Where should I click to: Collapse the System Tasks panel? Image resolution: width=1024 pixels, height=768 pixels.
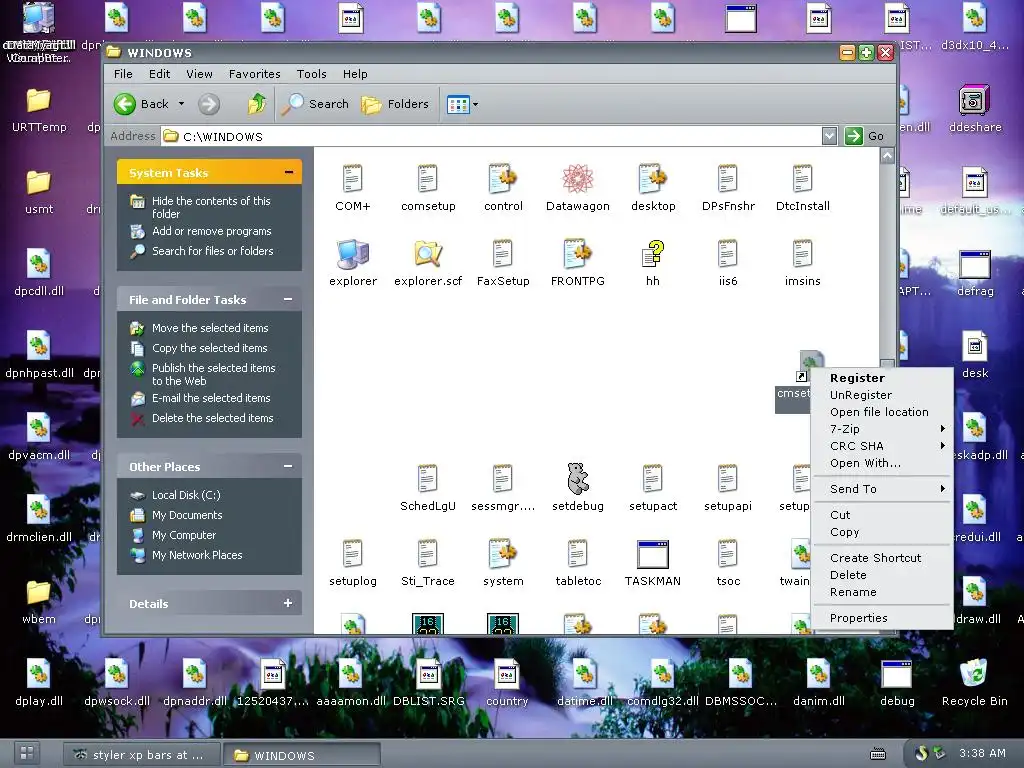tap(289, 172)
